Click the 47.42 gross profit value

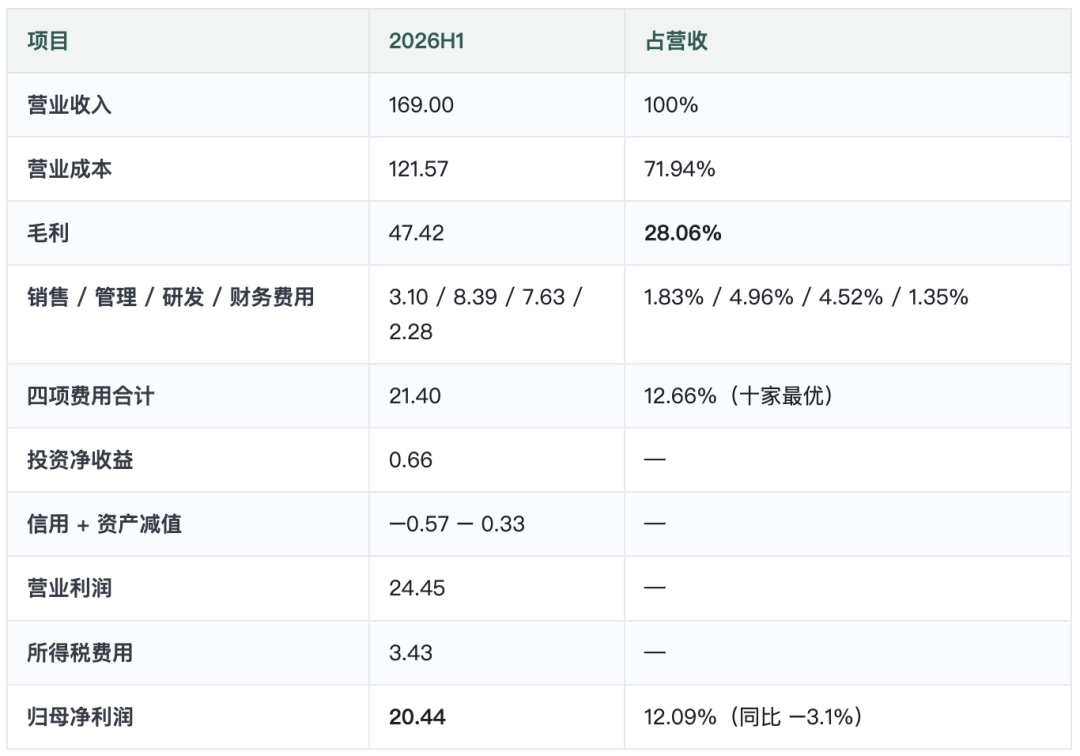(x=416, y=233)
